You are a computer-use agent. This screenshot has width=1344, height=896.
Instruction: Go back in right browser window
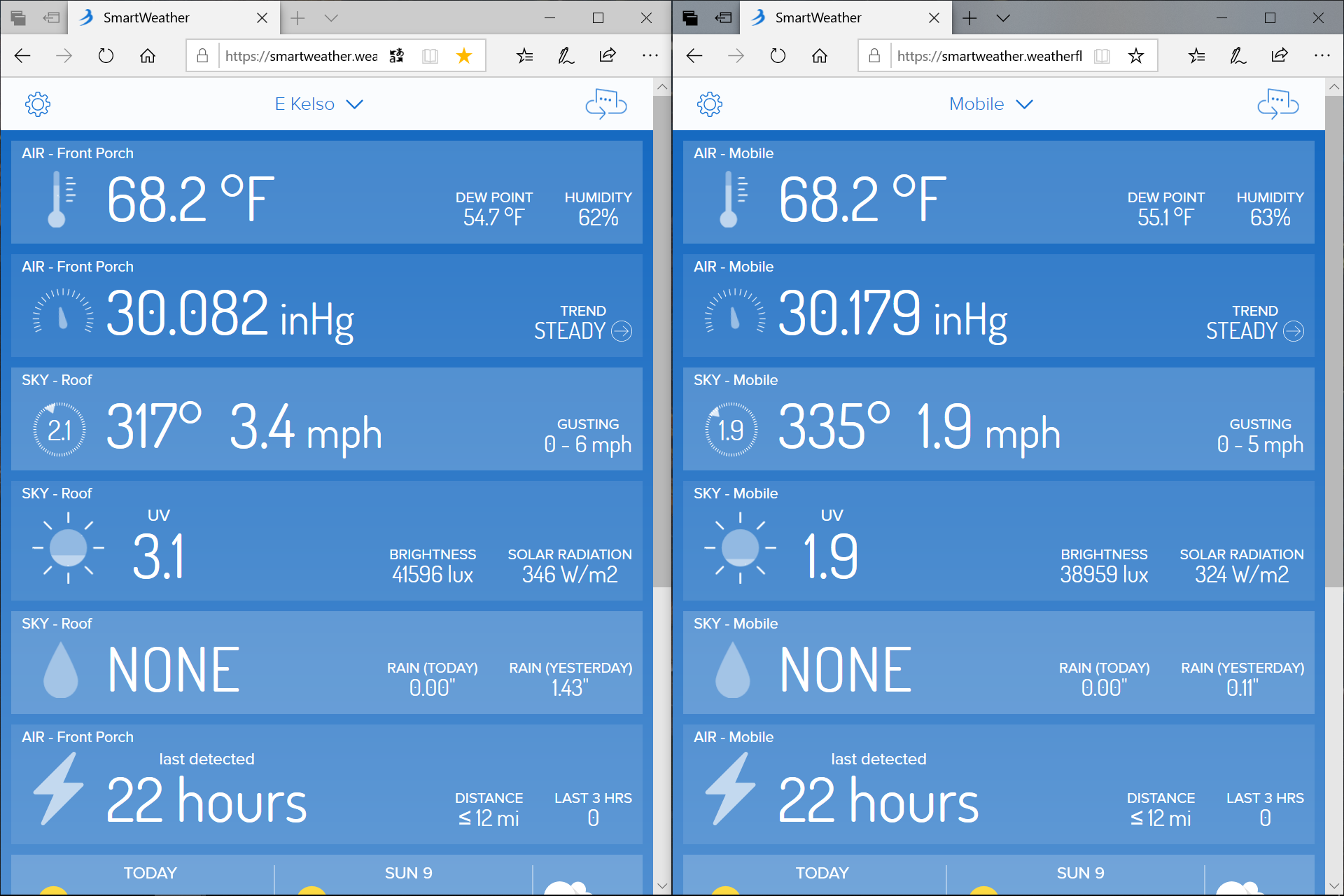click(x=694, y=56)
